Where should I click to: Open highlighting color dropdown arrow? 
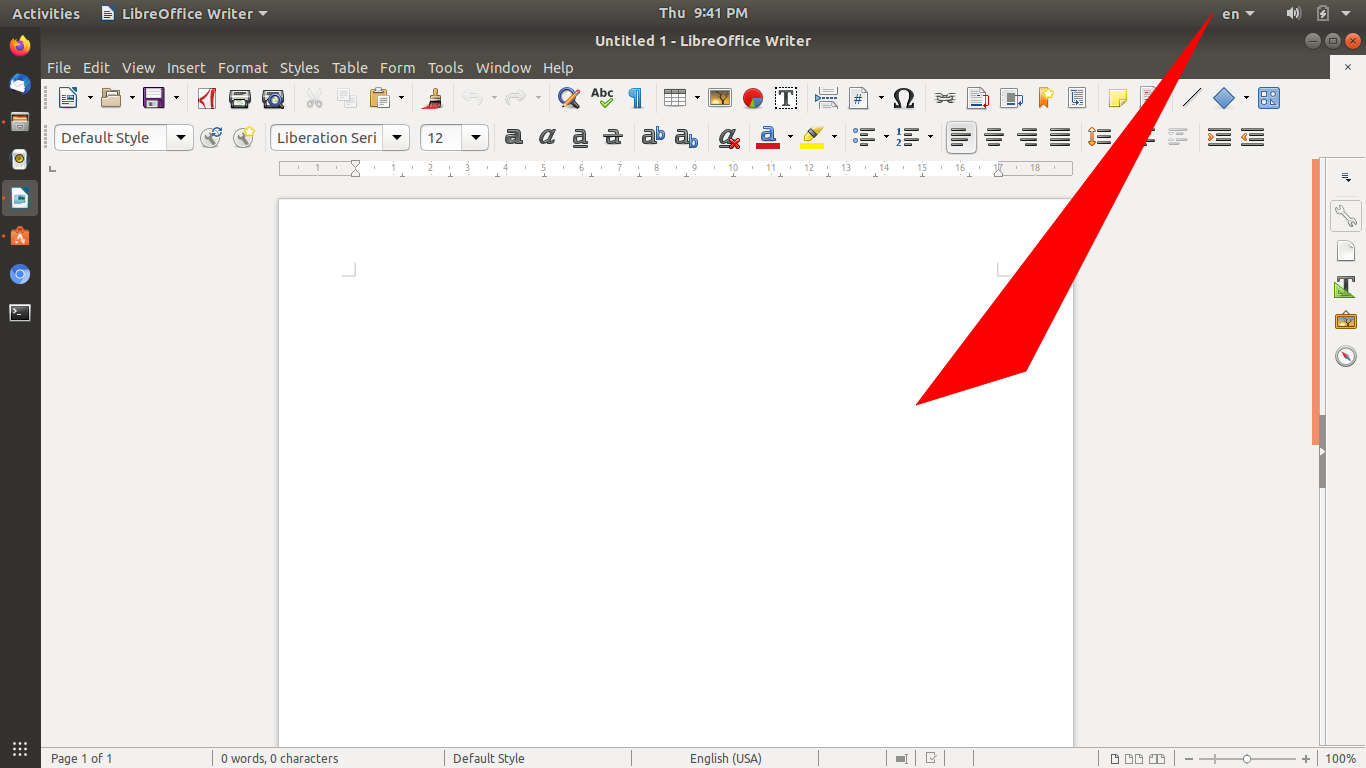(834, 137)
